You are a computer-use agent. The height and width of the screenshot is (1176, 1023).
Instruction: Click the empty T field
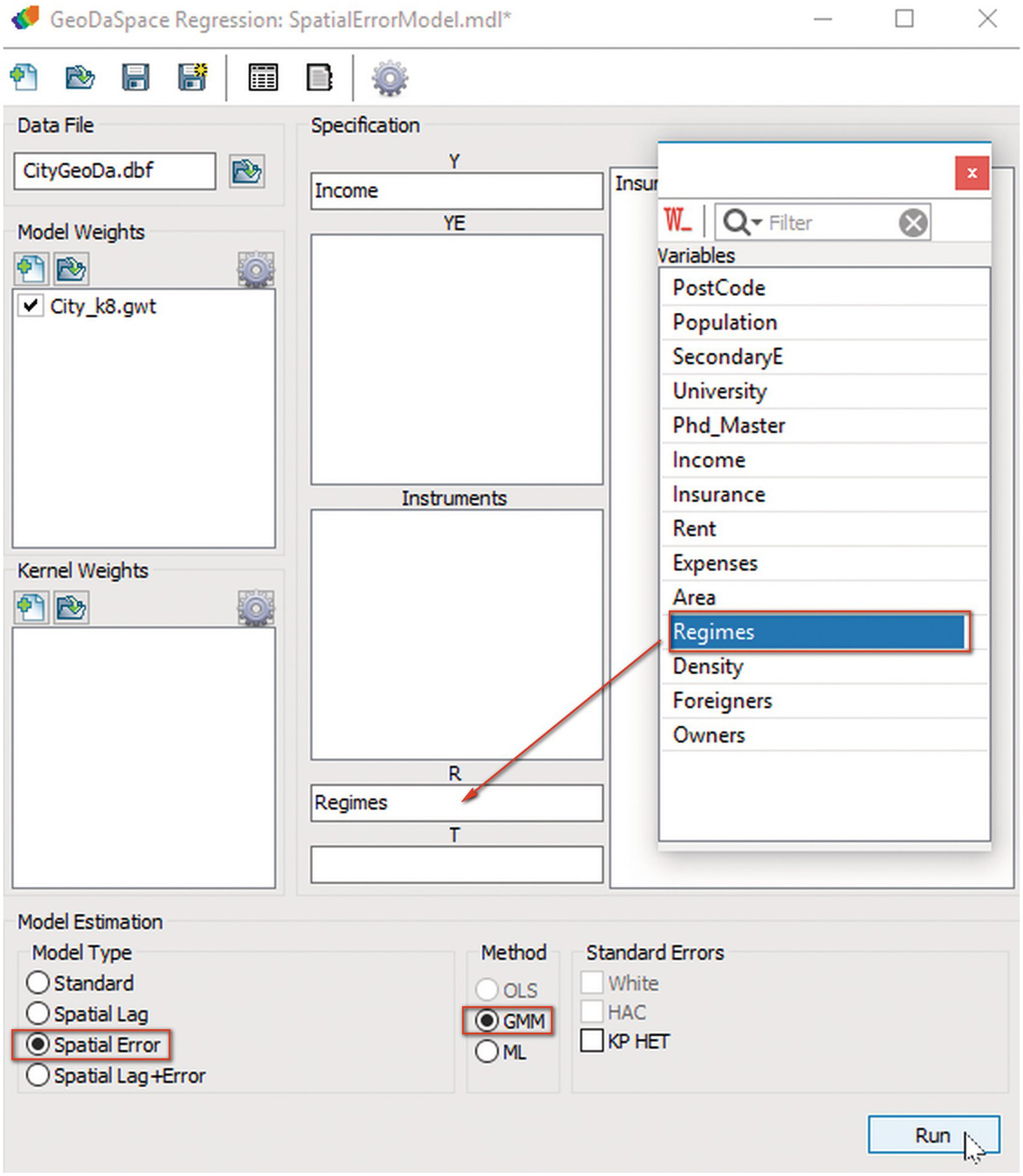click(457, 864)
